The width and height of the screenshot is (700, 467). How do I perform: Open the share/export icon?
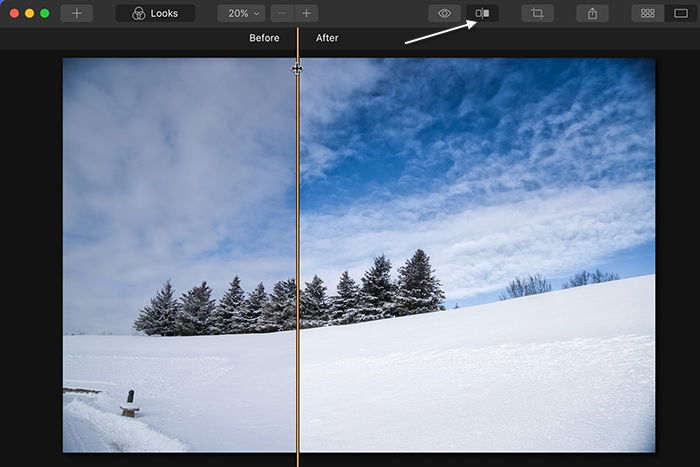592,13
